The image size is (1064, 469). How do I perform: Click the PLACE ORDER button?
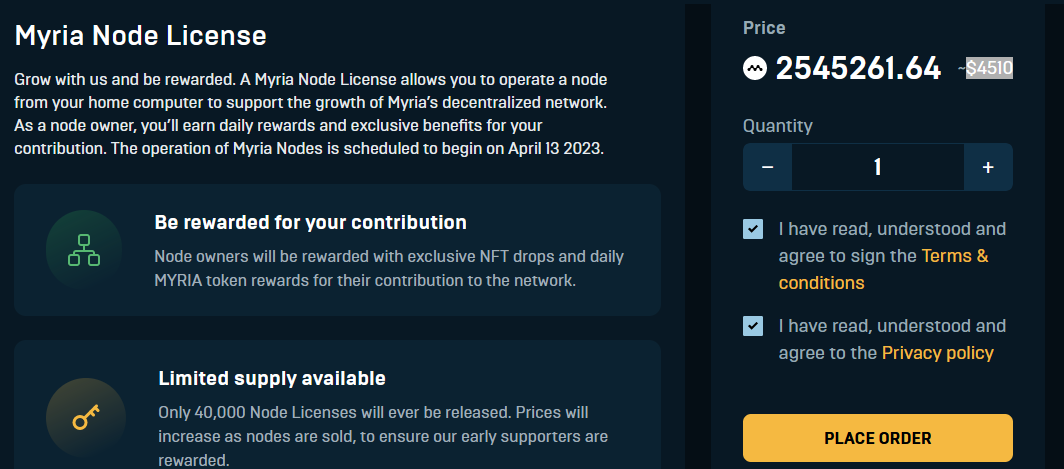click(x=877, y=438)
